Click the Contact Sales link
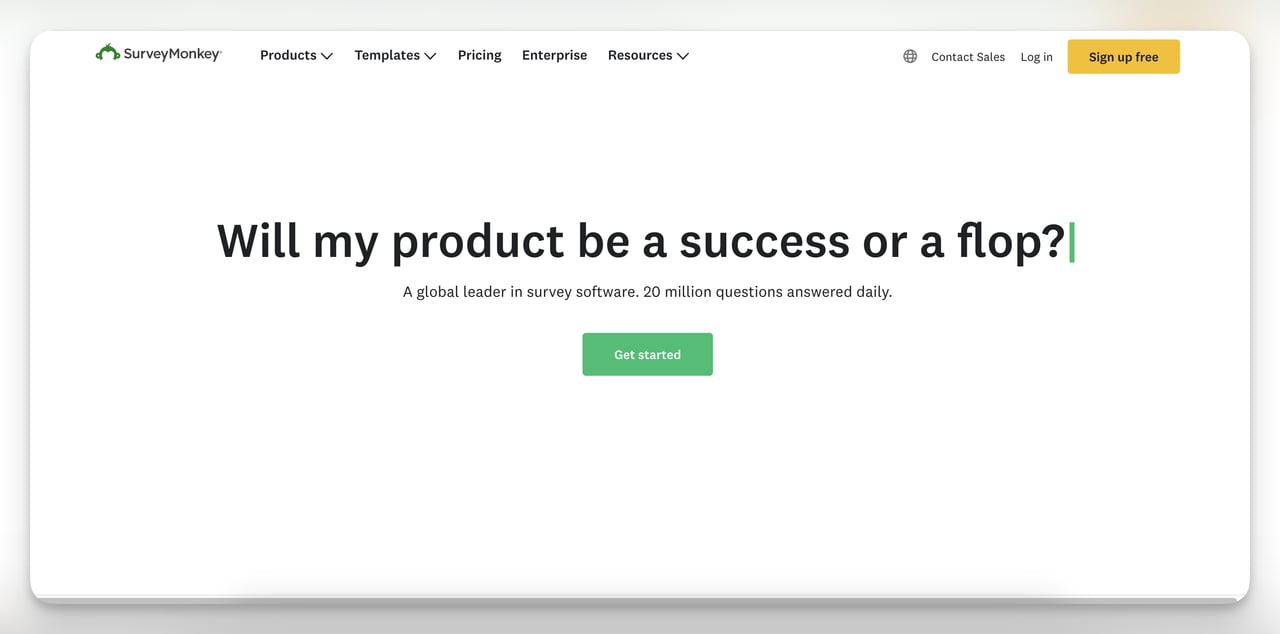 coord(967,57)
